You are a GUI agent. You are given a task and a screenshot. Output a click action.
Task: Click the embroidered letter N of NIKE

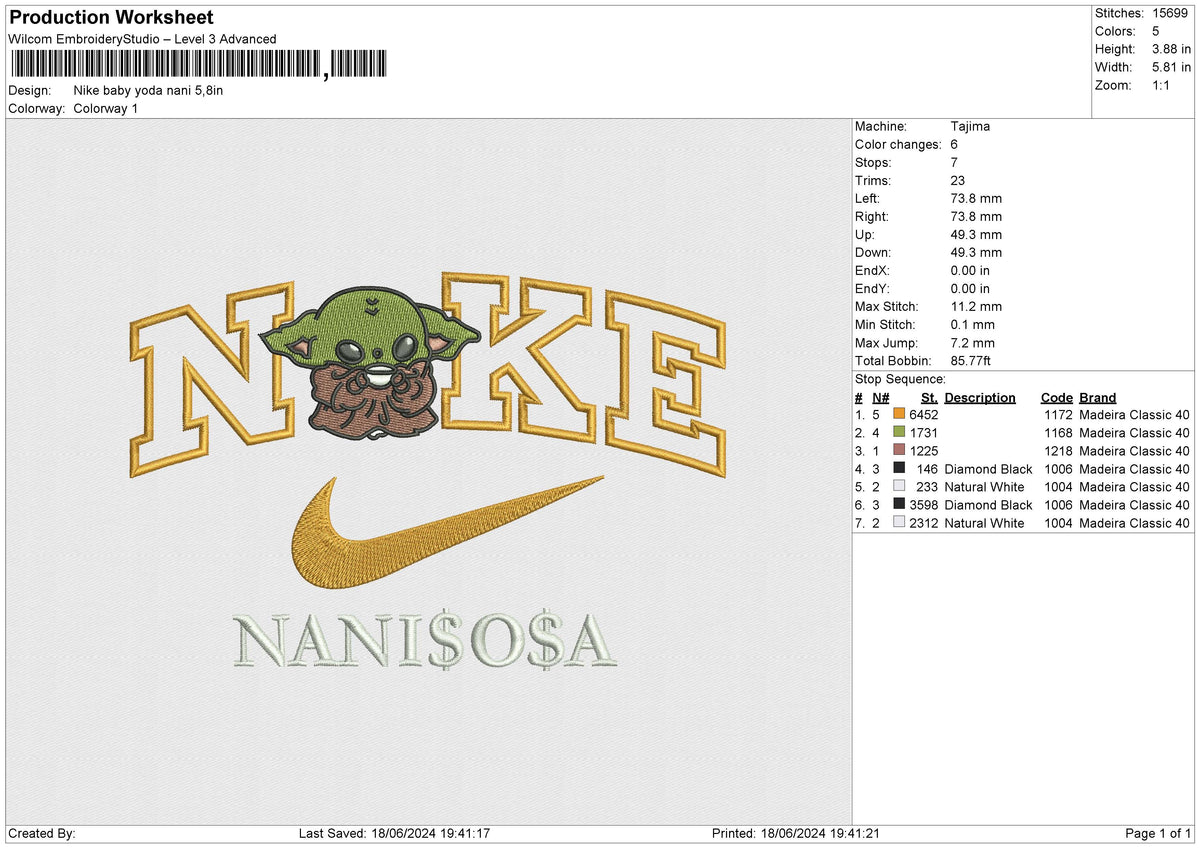pos(214,381)
